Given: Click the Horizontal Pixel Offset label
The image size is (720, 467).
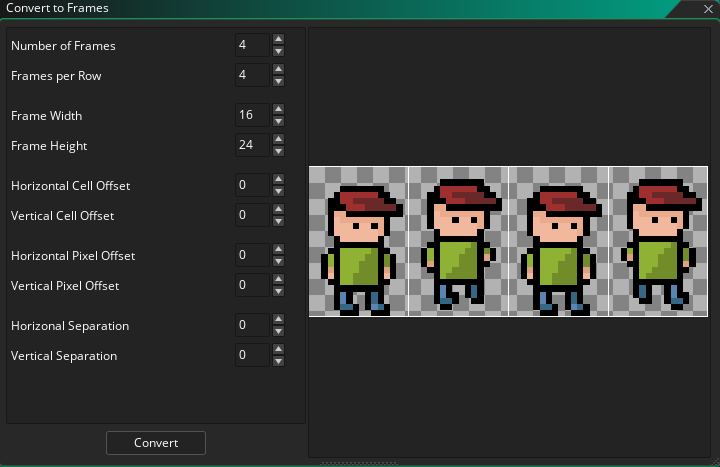Looking at the screenshot, I should 73,256.
